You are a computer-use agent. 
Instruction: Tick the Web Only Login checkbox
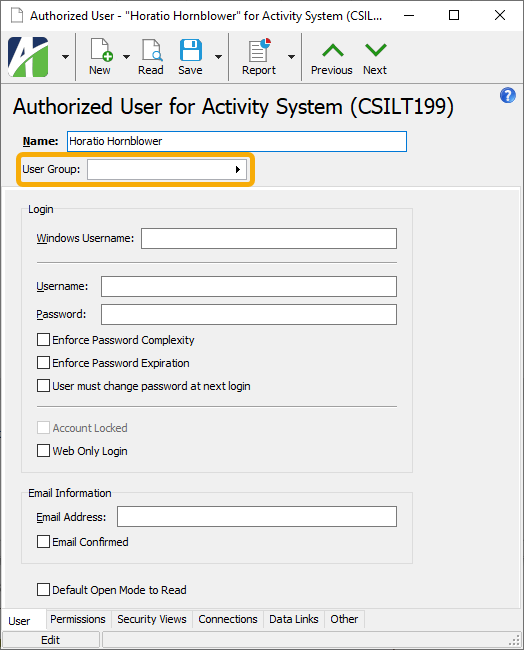click(x=43, y=451)
